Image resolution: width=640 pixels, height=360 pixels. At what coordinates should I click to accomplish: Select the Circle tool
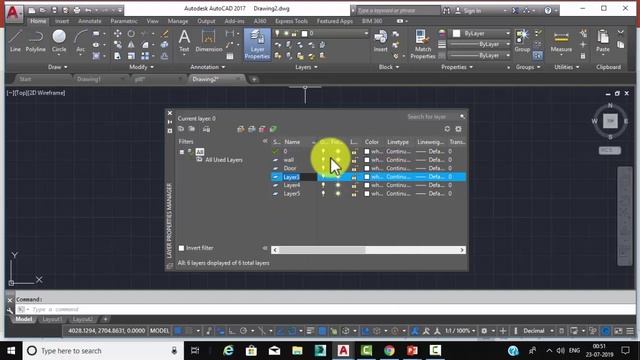59,41
